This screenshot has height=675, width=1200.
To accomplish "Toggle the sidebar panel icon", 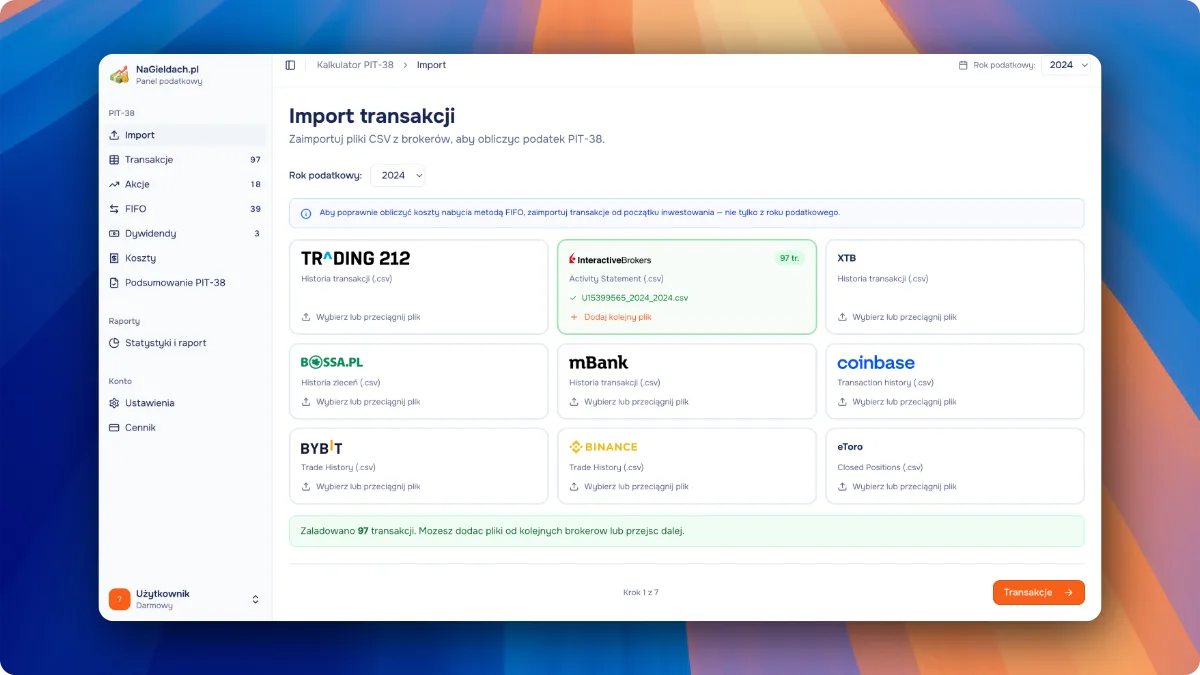I will click(x=290, y=65).
